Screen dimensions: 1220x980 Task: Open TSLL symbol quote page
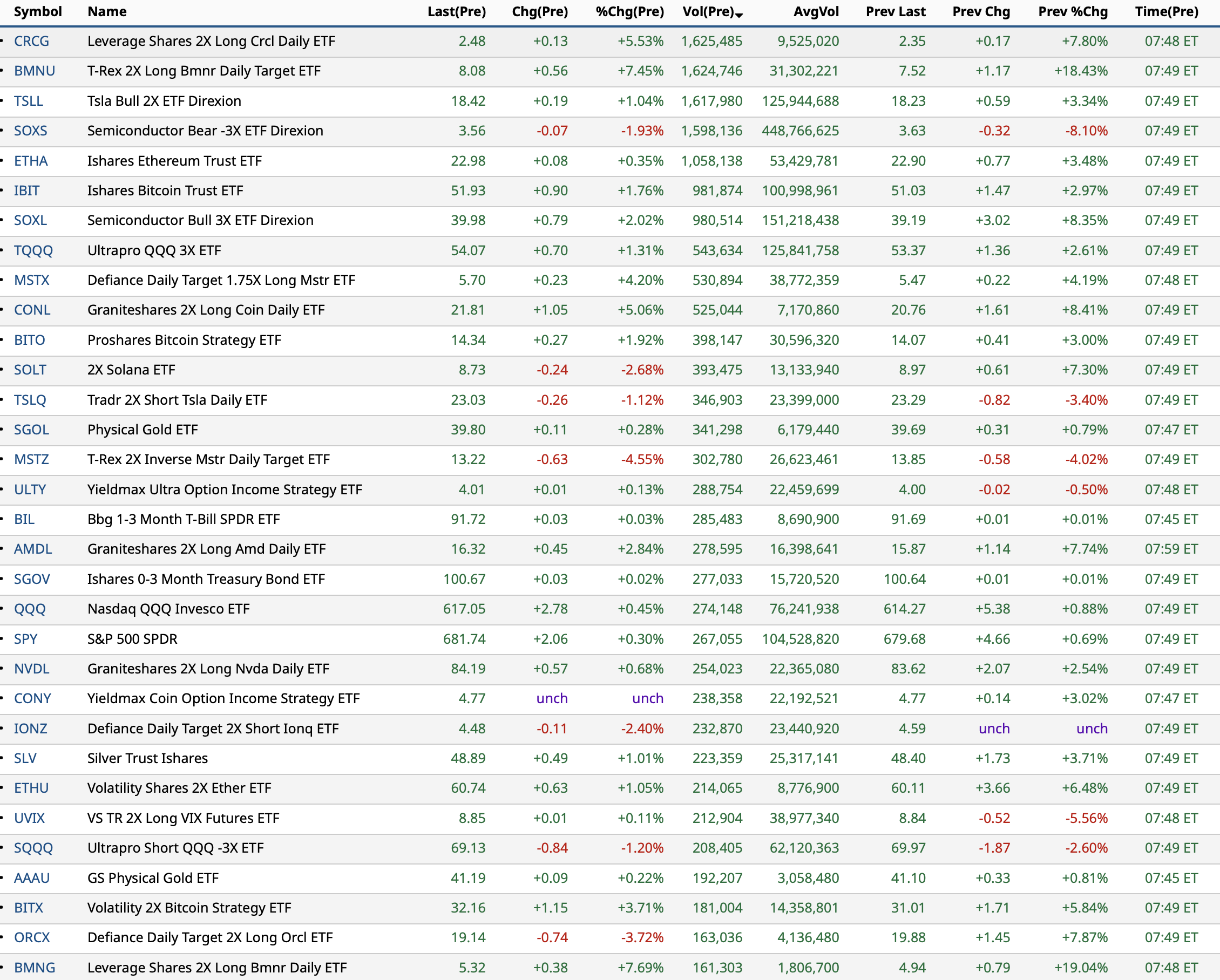28,101
